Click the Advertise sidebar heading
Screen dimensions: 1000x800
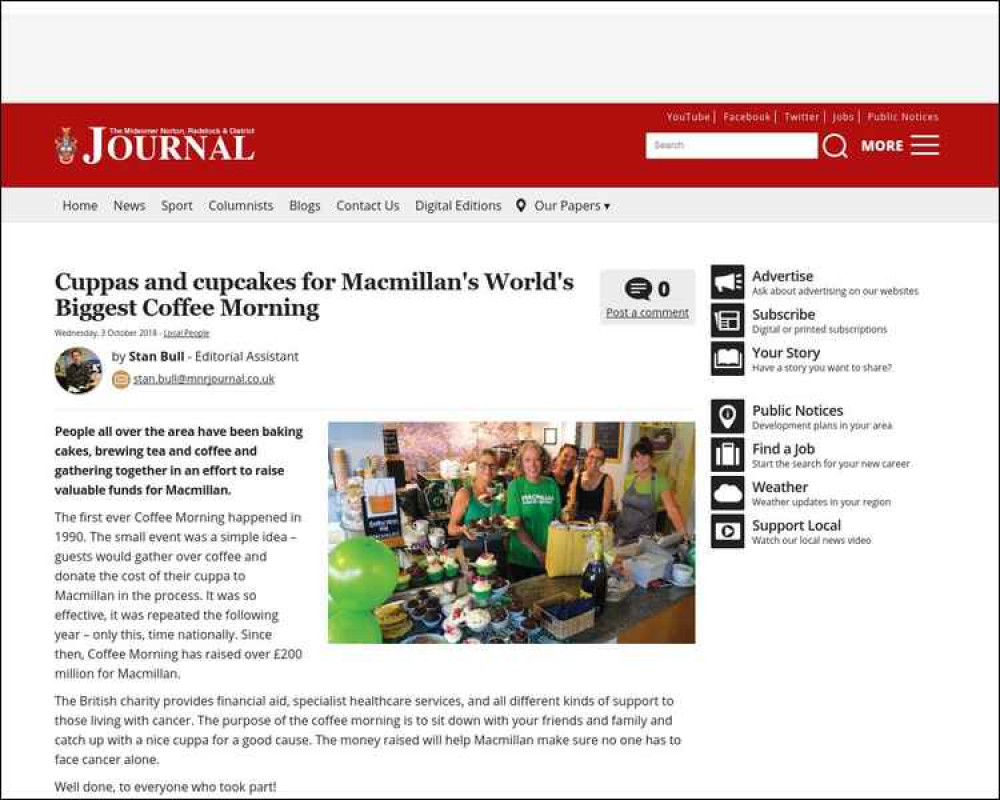pos(783,276)
